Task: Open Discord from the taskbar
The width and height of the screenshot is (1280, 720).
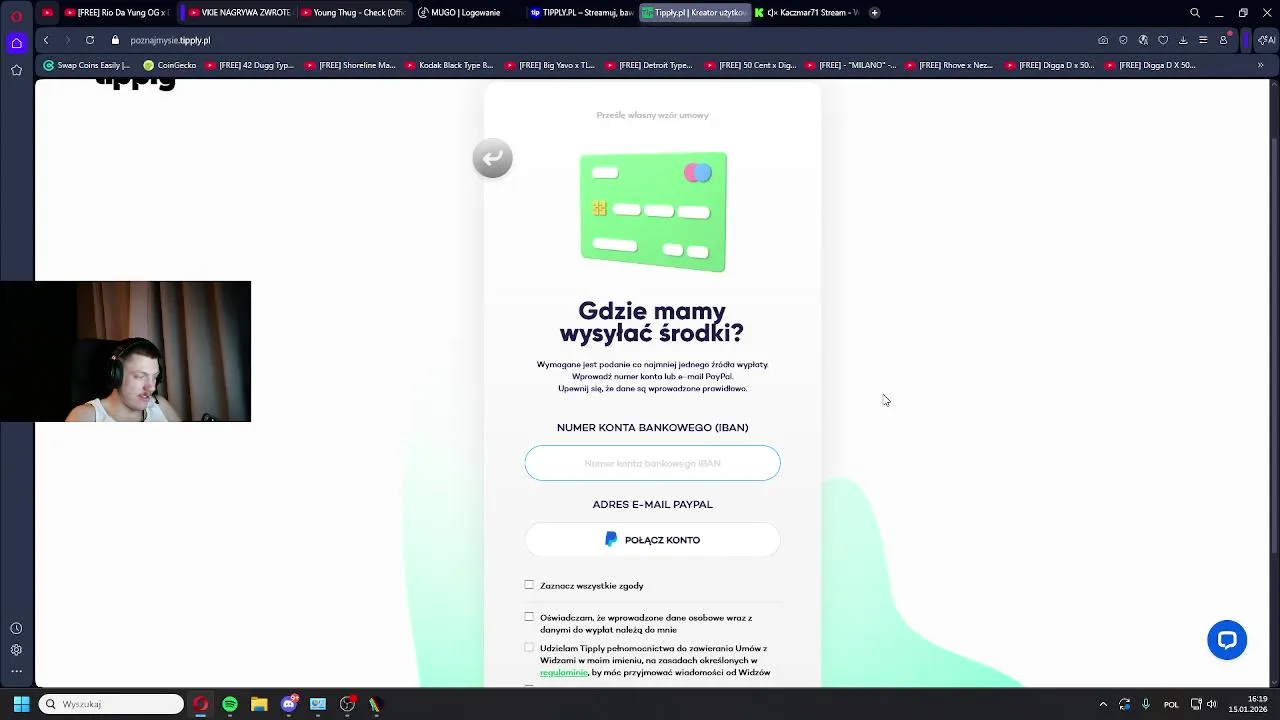Action: point(289,704)
